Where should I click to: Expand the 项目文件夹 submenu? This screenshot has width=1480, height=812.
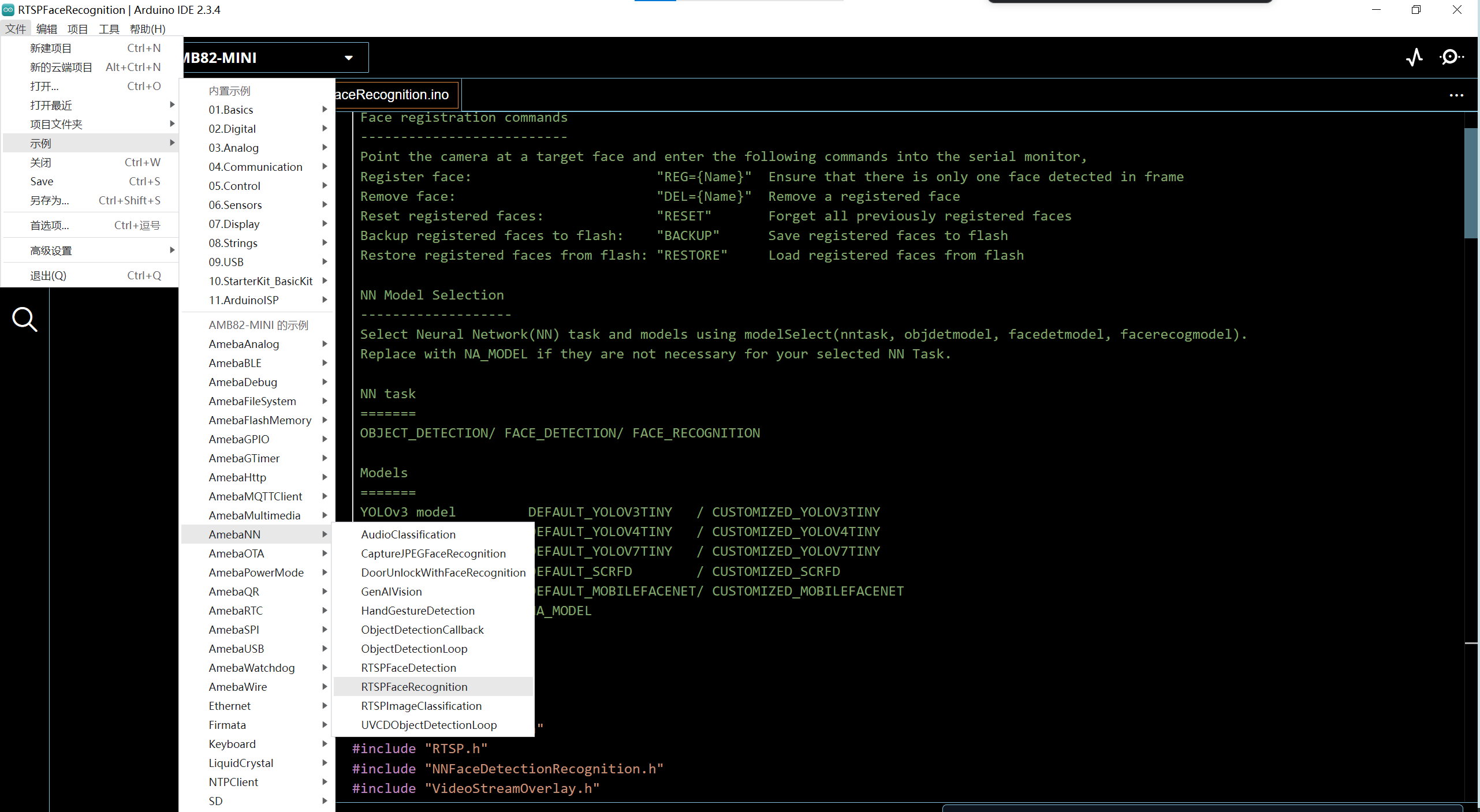tap(91, 124)
